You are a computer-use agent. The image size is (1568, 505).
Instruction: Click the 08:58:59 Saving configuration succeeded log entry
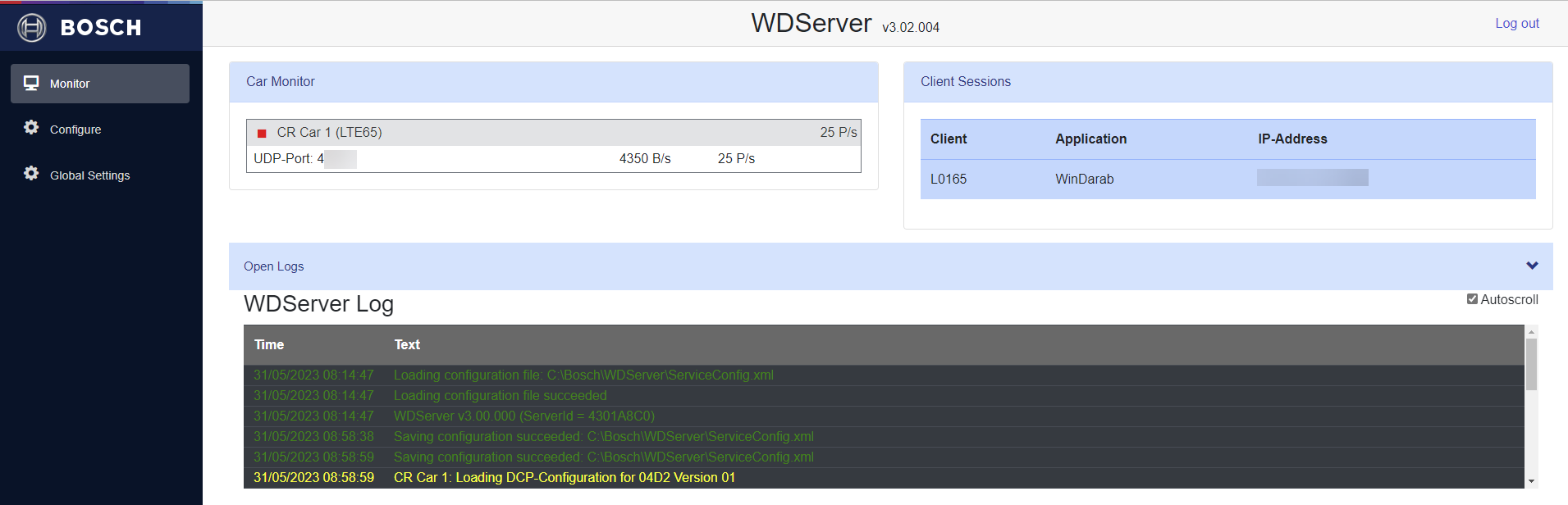pos(885,457)
